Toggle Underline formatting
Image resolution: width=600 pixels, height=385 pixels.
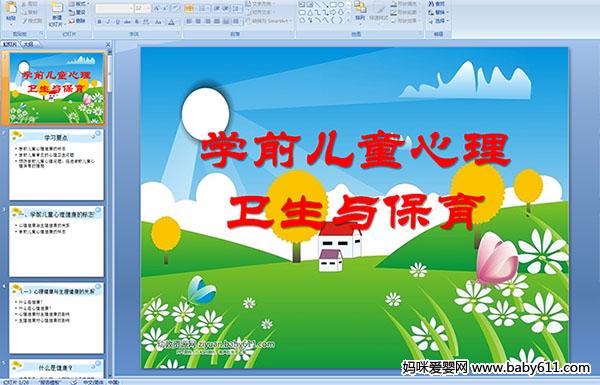[x=117, y=22]
